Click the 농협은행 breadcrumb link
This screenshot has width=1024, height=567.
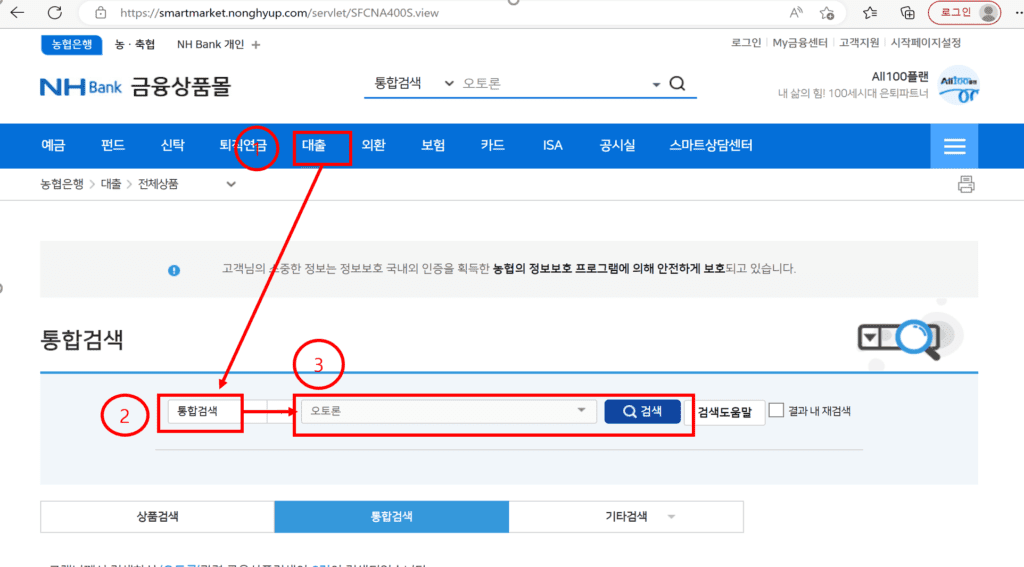(62, 184)
